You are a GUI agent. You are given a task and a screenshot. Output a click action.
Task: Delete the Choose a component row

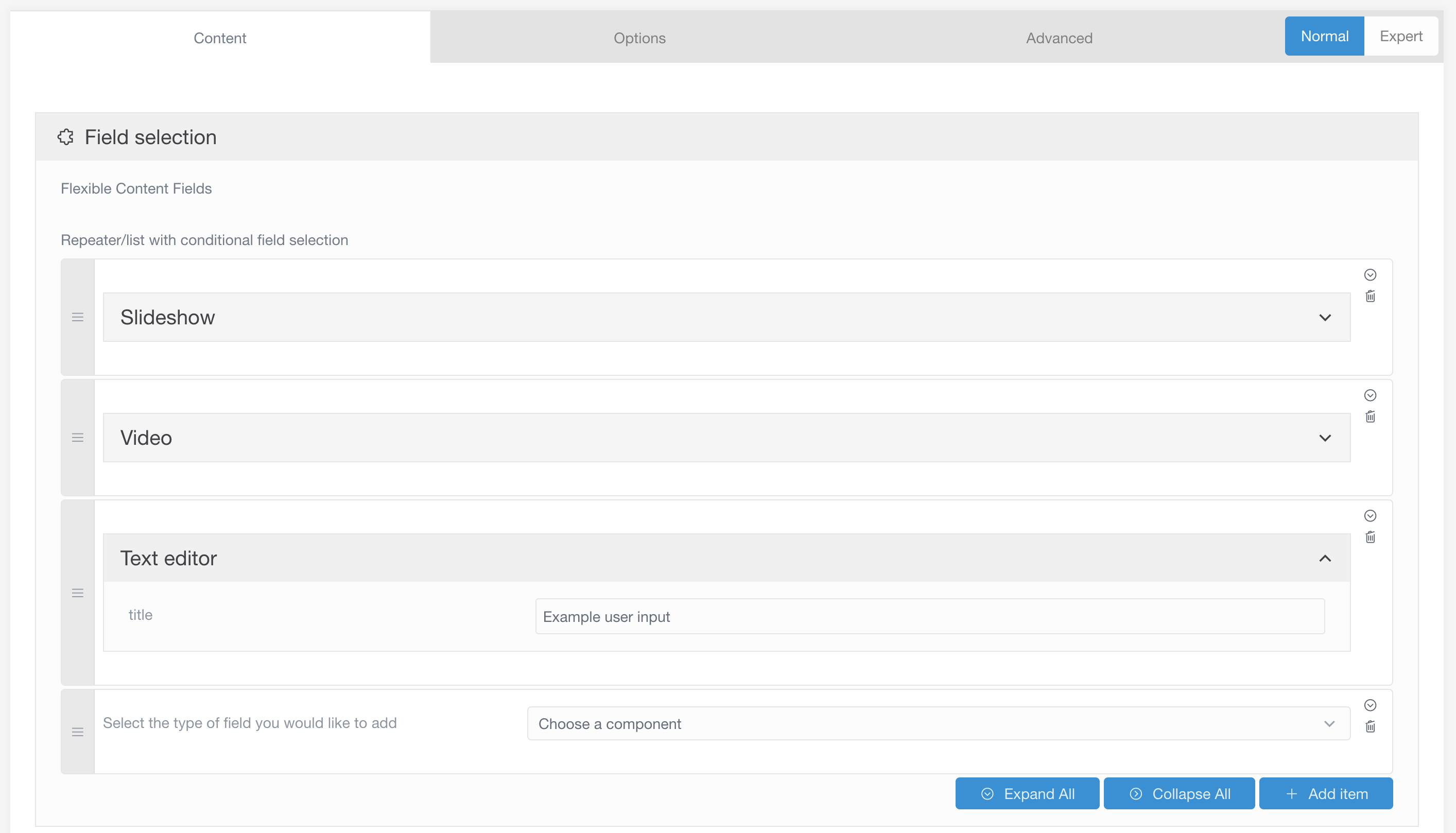point(1370,726)
